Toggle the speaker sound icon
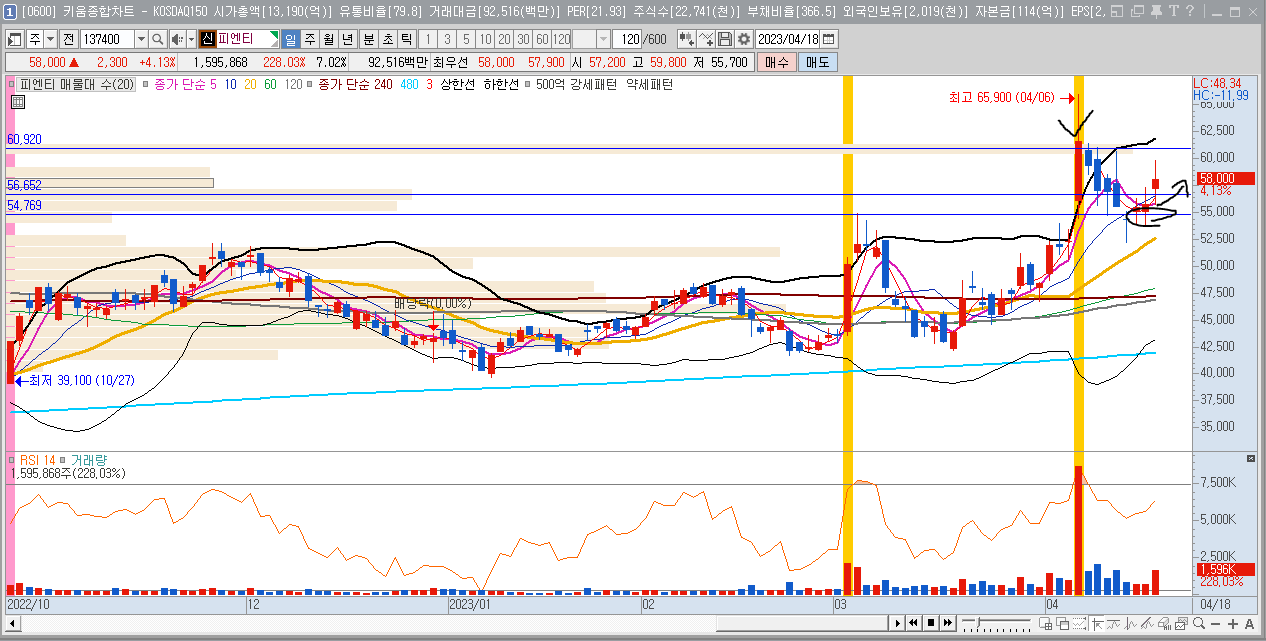The width and height of the screenshot is (1266, 641). pos(176,39)
